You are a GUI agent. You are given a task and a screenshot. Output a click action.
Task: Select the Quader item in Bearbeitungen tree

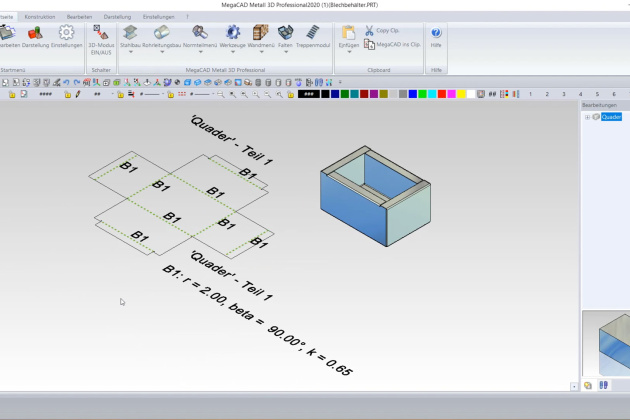point(611,117)
